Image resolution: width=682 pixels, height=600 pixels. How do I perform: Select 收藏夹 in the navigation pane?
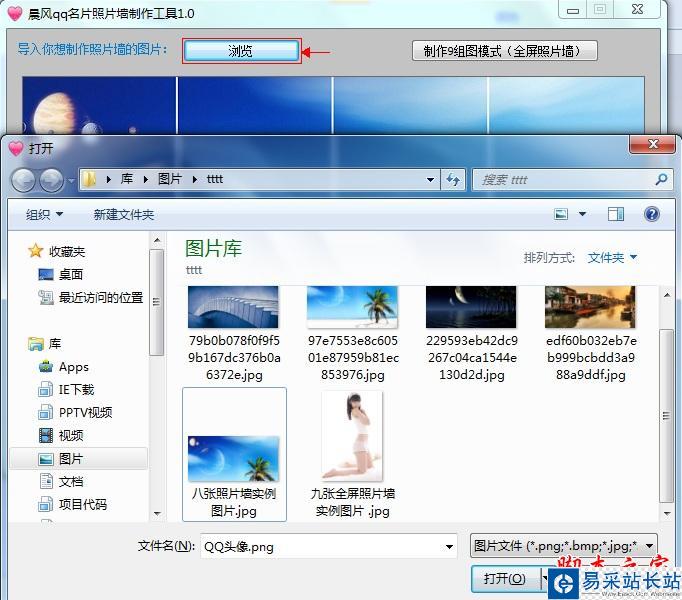click(x=67, y=251)
